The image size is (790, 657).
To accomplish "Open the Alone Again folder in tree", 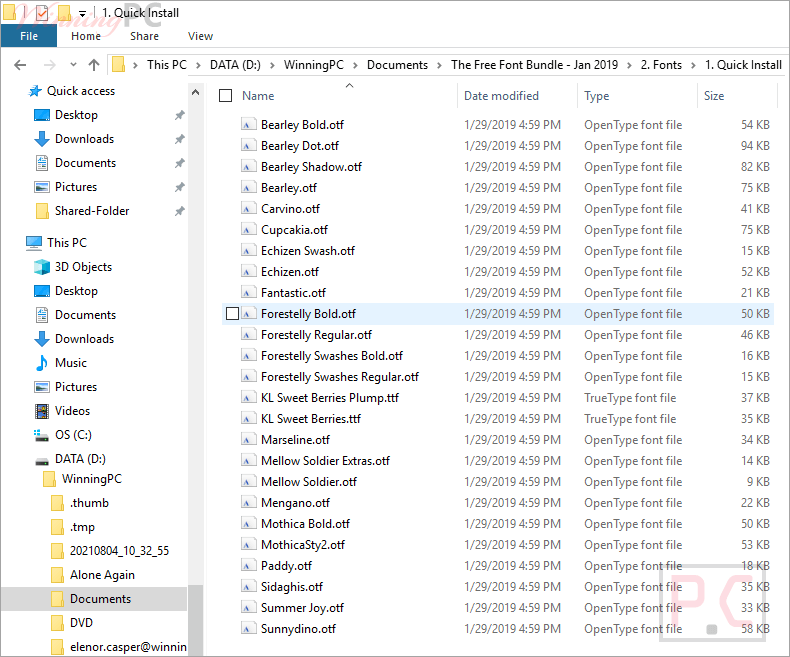I will pos(102,575).
